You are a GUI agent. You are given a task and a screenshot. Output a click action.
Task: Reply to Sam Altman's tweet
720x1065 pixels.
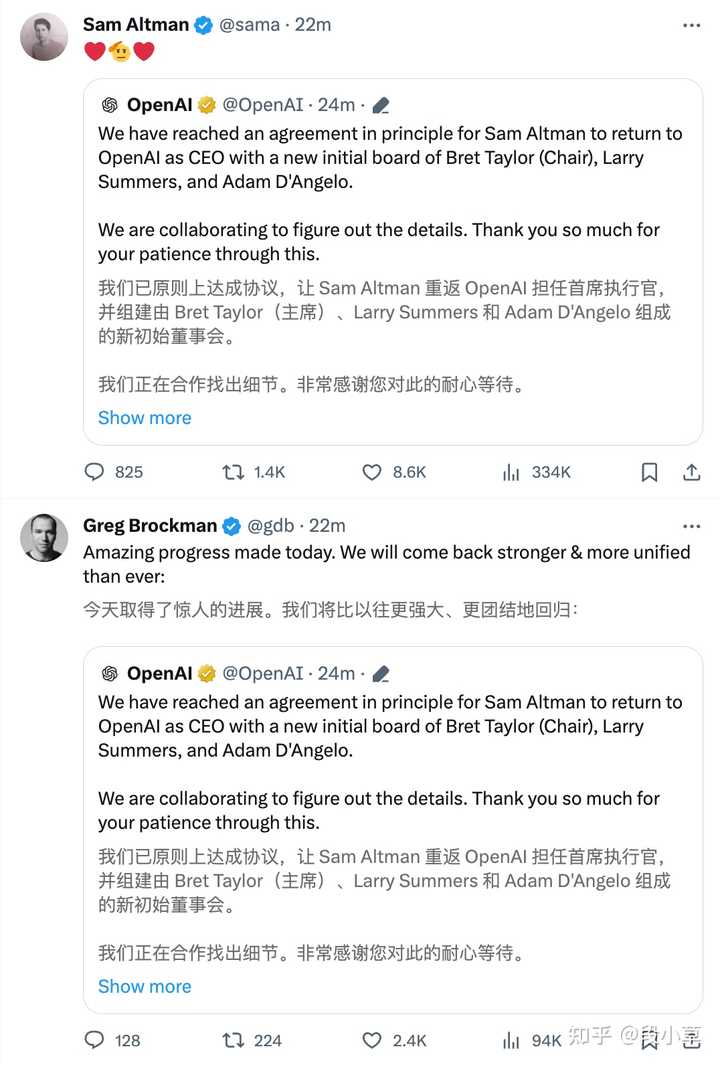click(93, 471)
